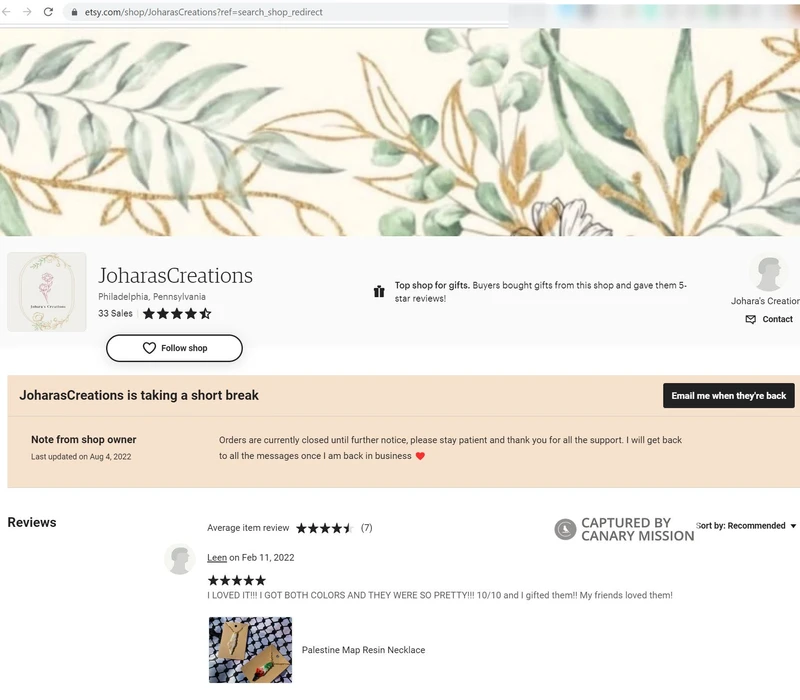The image size is (800, 700).
Task: Open the Sort by: Recommended dropdown
Action: click(746, 526)
